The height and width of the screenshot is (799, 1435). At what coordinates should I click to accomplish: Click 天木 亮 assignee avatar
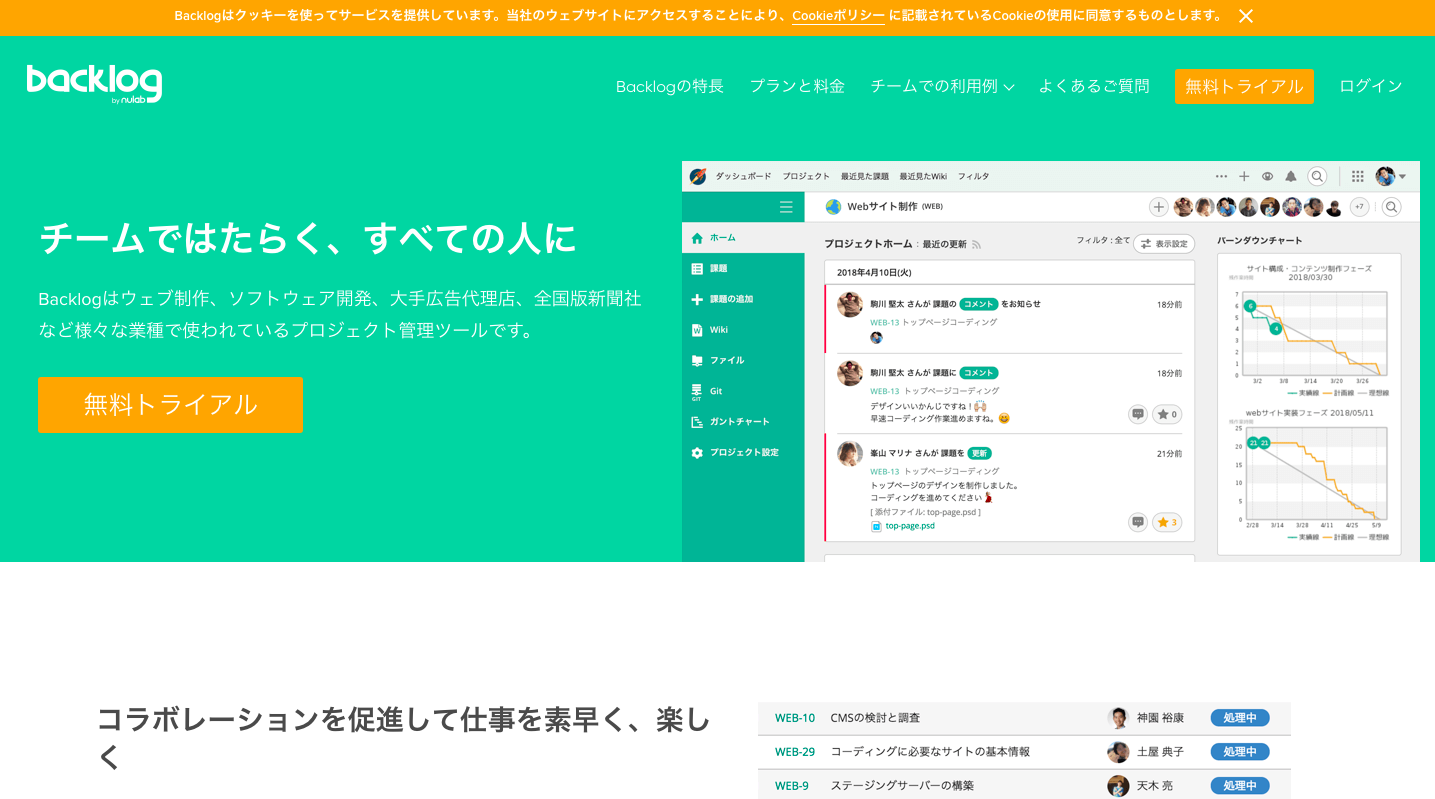(1118, 786)
